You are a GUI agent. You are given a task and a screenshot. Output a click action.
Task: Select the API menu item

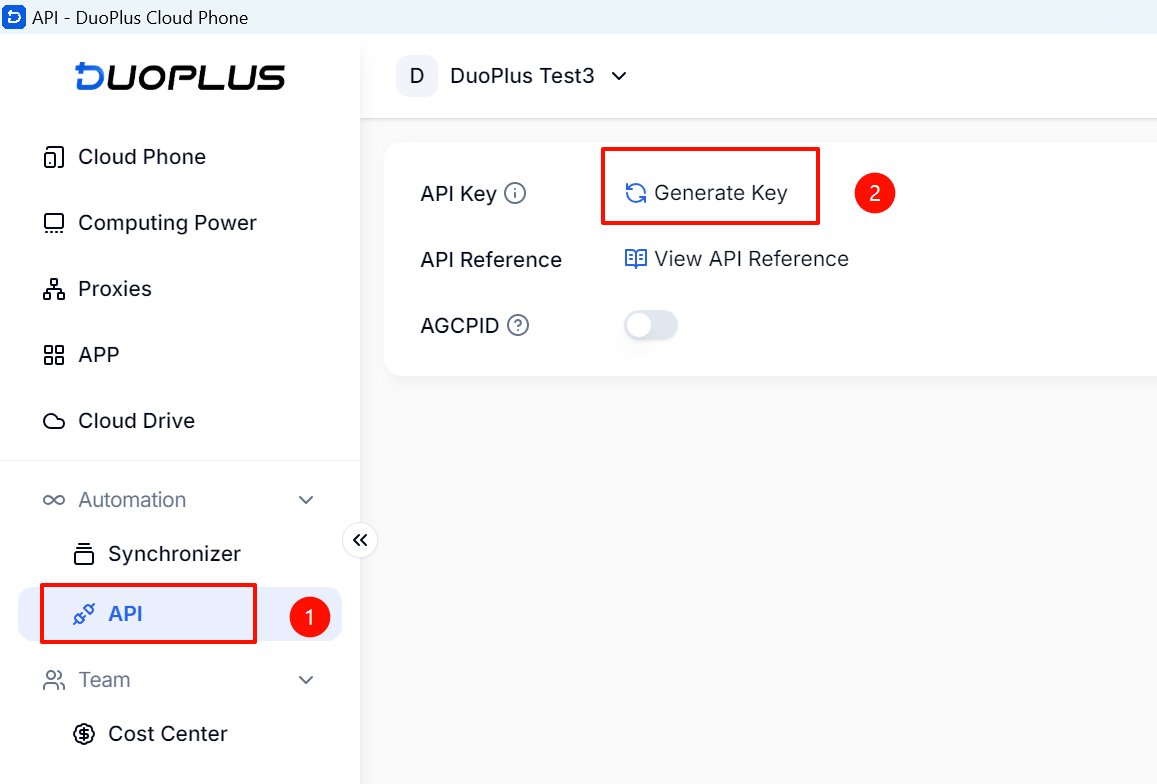(180, 614)
